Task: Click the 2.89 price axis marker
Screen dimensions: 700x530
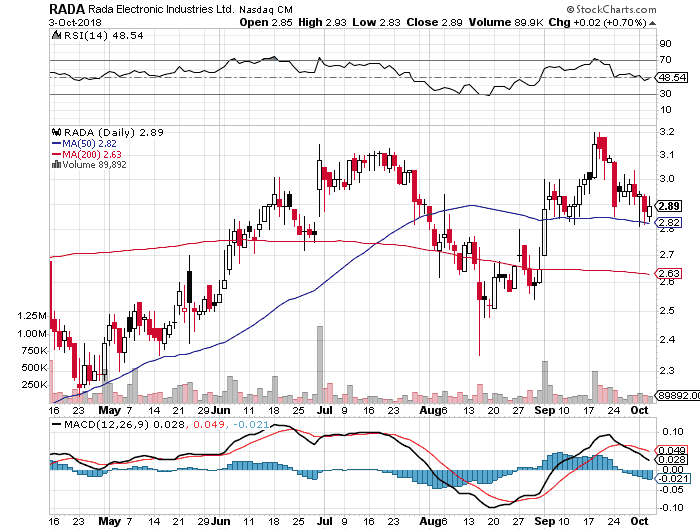Action: pyautogui.click(x=668, y=206)
